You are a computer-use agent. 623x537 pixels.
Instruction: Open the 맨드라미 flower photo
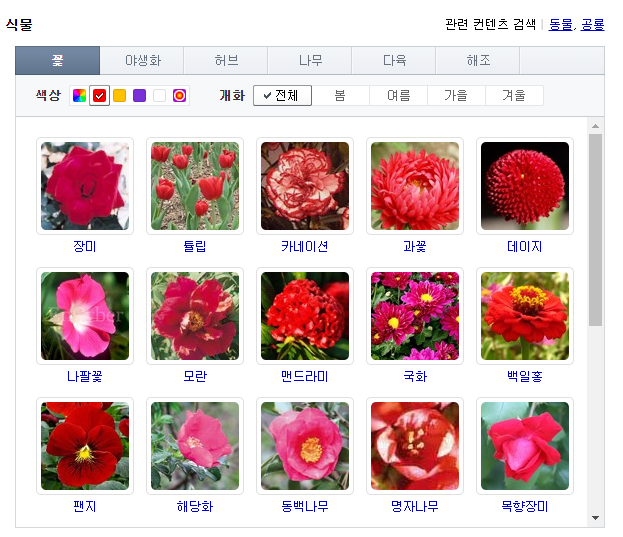305,316
